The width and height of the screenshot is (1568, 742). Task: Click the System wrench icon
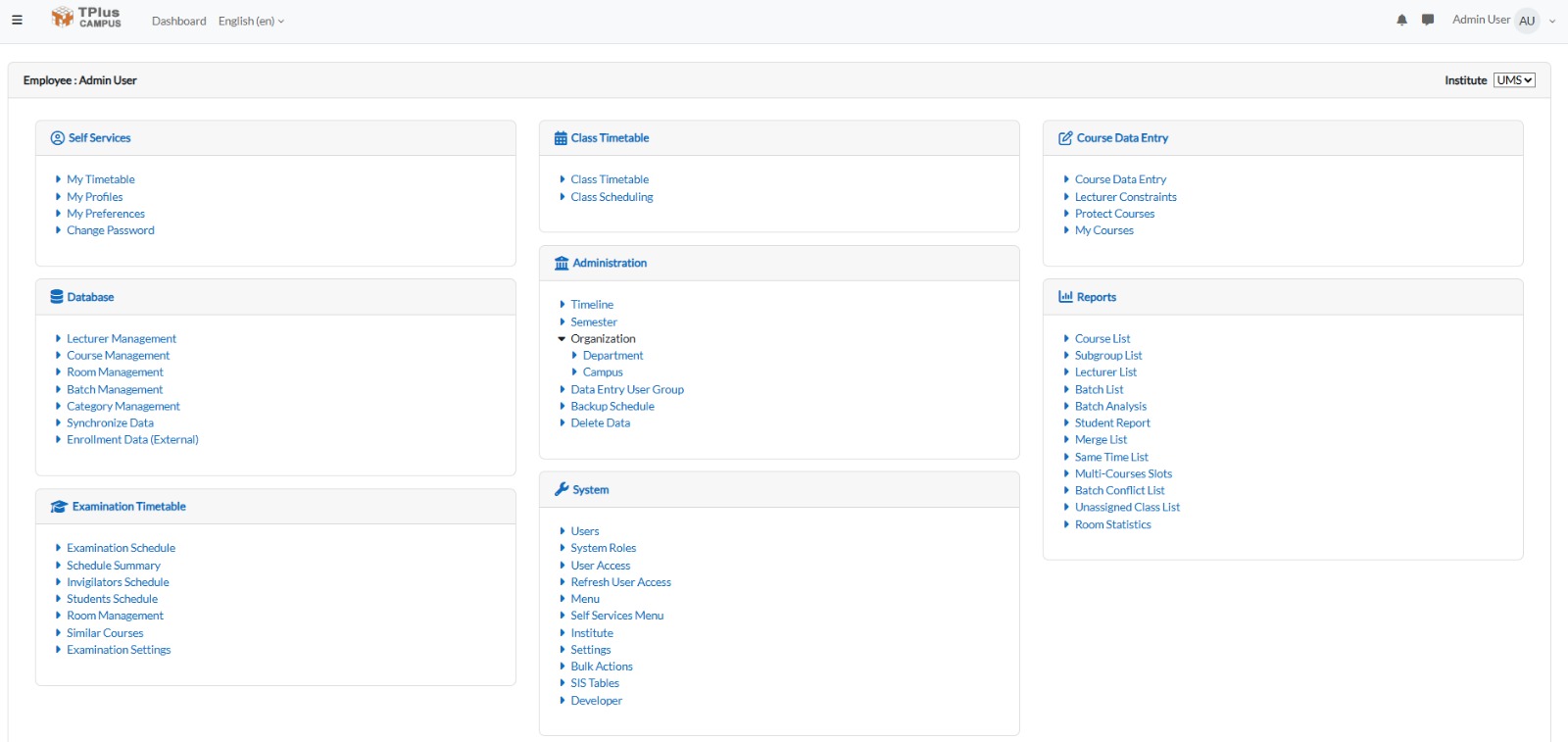point(562,490)
